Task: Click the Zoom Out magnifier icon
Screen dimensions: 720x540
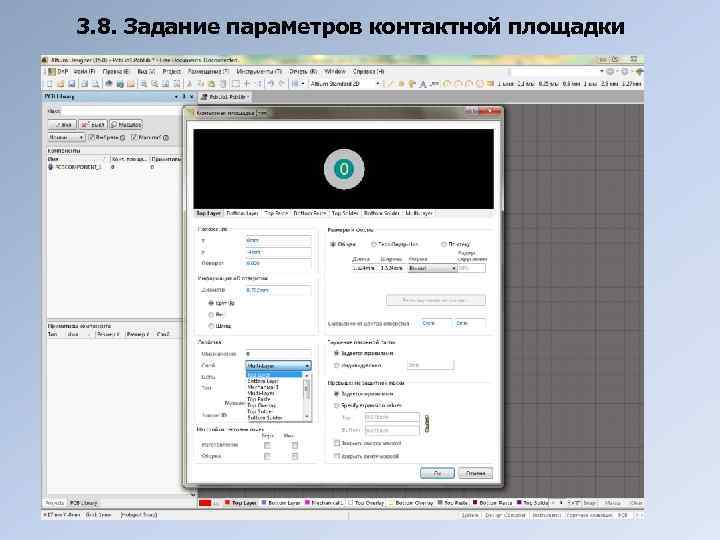Action: coord(155,84)
